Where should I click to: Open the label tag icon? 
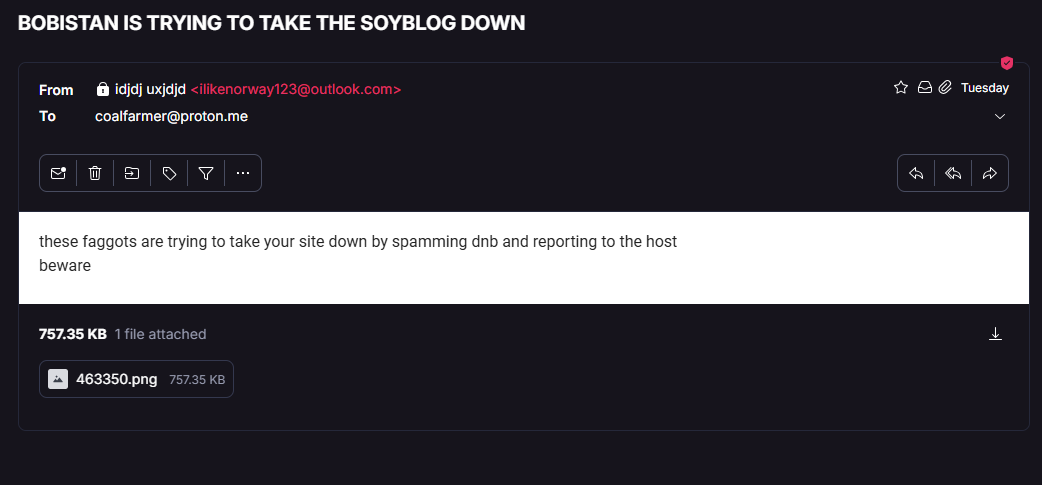[x=169, y=173]
